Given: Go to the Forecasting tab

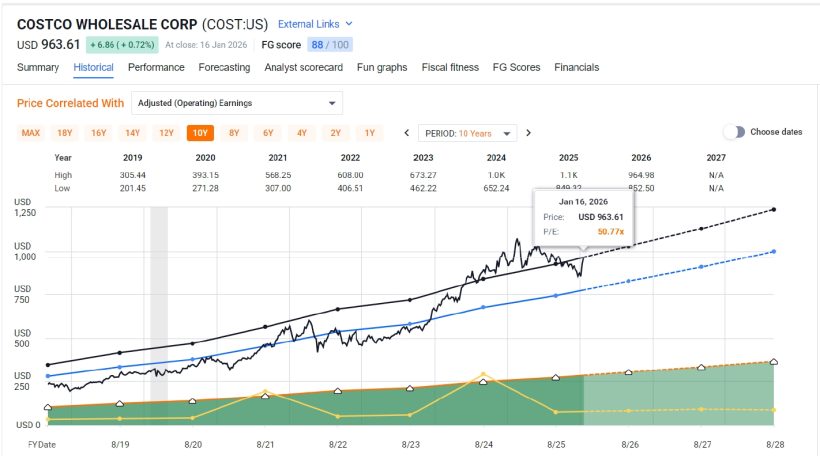Looking at the screenshot, I should [224, 67].
